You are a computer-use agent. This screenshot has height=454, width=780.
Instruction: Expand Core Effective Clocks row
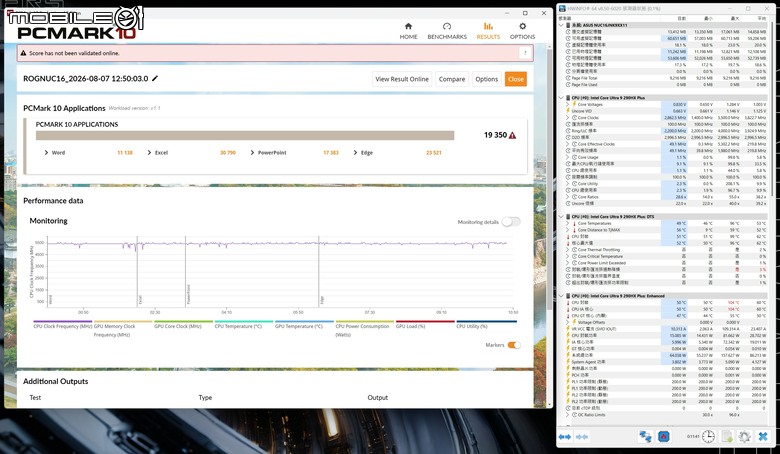click(x=568, y=144)
